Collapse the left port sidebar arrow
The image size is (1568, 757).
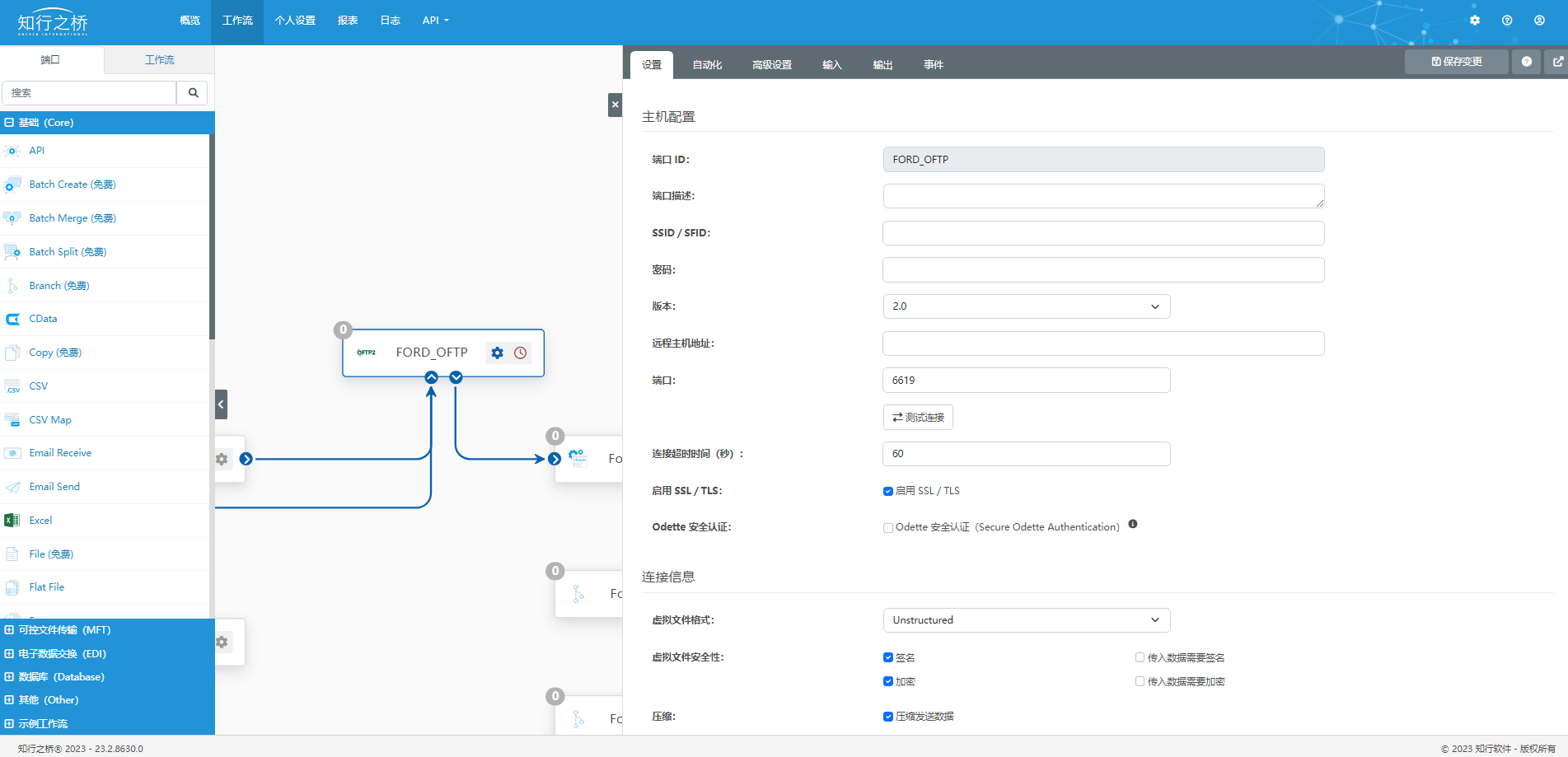tap(221, 404)
